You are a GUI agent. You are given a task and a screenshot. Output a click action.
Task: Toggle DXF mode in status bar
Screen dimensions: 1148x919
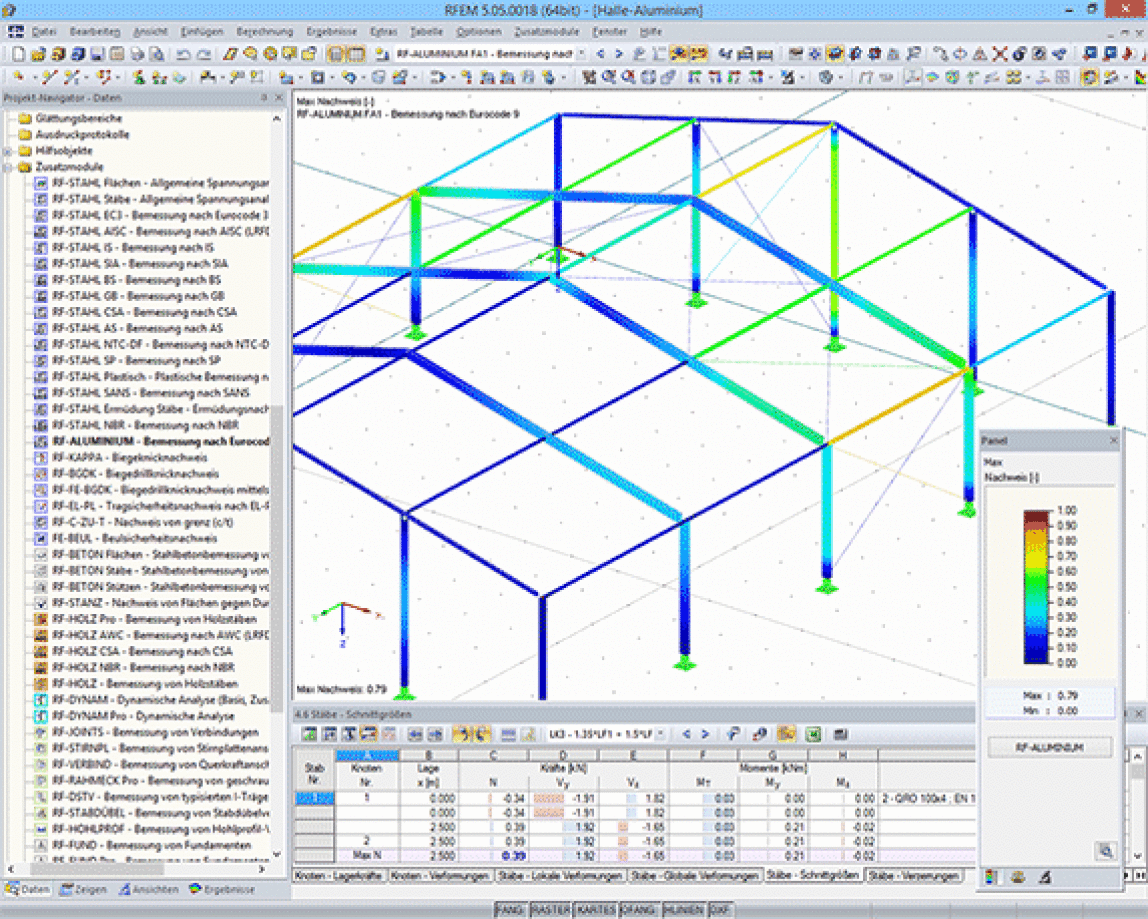[x=720, y=909]
